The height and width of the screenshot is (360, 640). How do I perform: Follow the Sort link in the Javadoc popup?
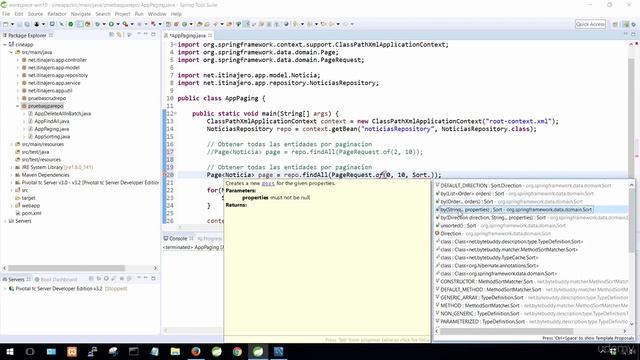pyautogui.click(x=268, y=183)
